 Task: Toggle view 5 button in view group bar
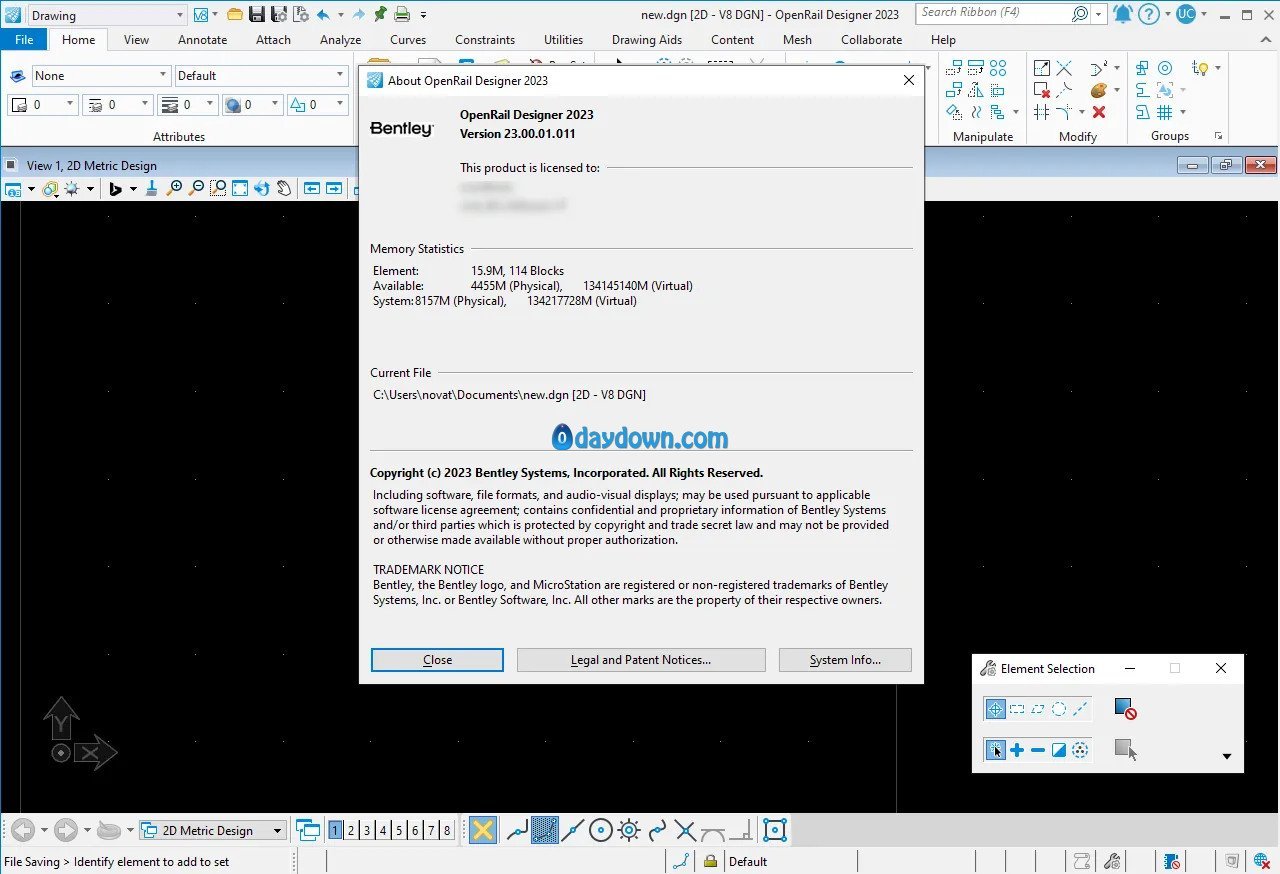[399, 830]
